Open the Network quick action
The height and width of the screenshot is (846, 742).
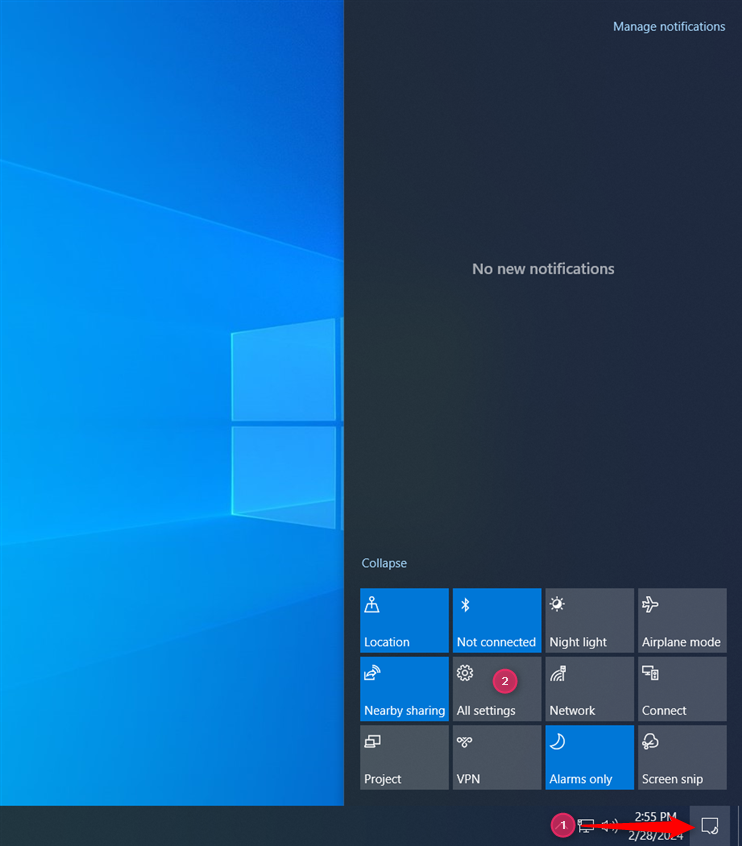589,689
